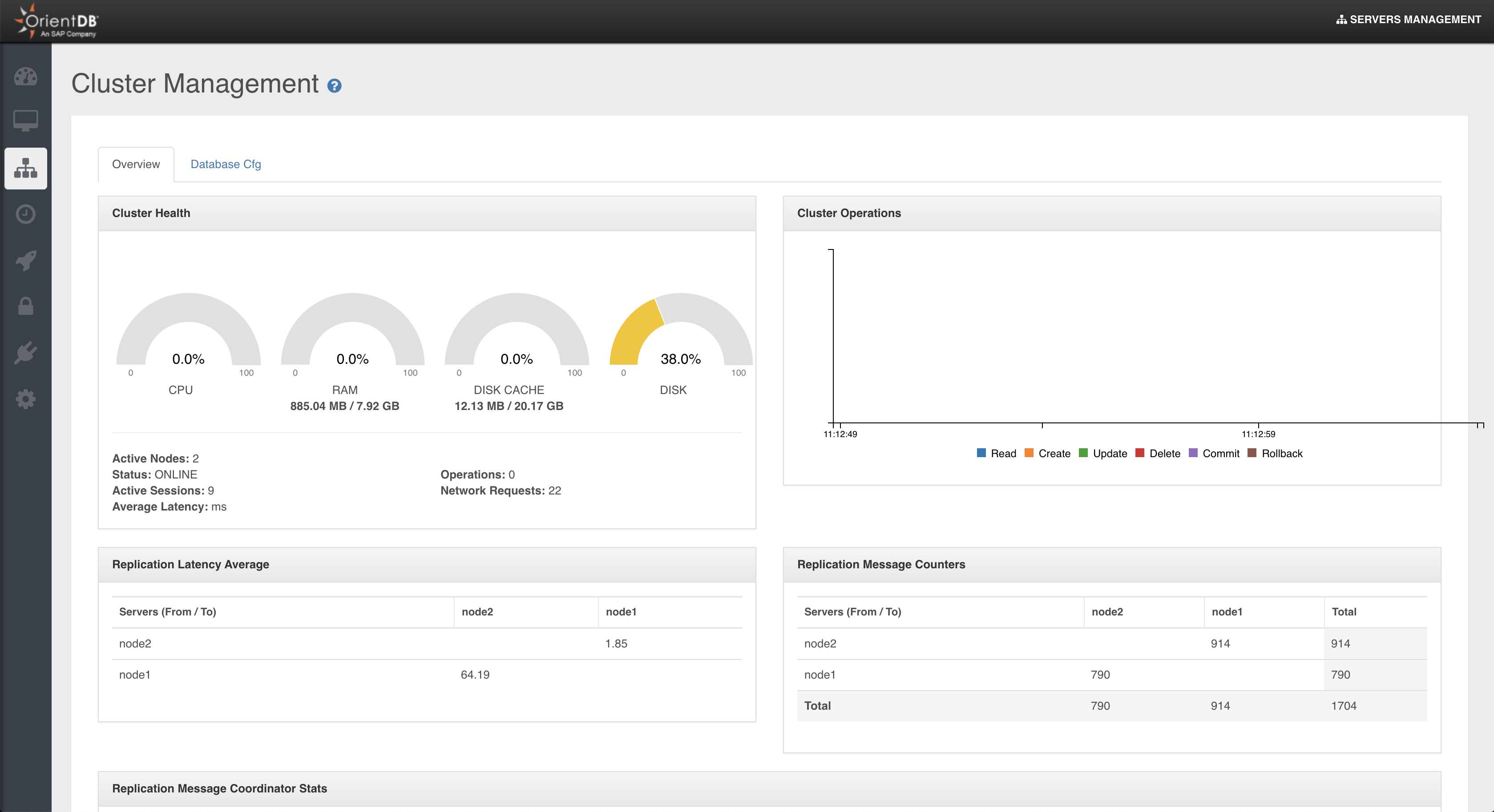Select the Overview tab
Screen dimensions: 1494x812
136,164
